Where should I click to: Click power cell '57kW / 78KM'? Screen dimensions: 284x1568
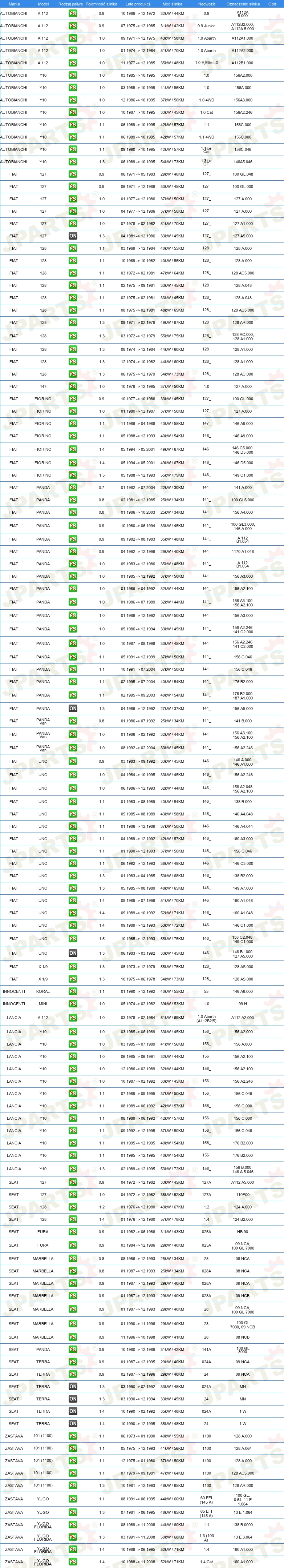point(173,1219)
